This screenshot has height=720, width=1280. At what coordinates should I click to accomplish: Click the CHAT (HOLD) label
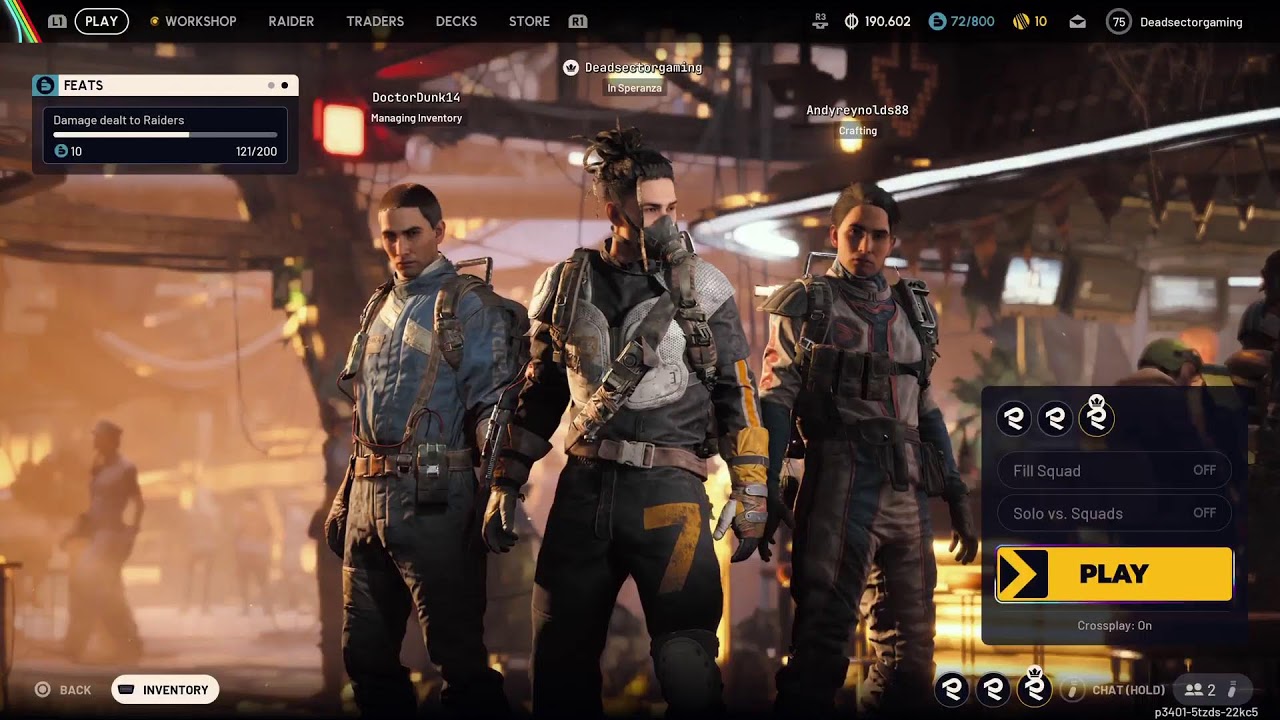pyautogui.click(x=1129, y=690)
